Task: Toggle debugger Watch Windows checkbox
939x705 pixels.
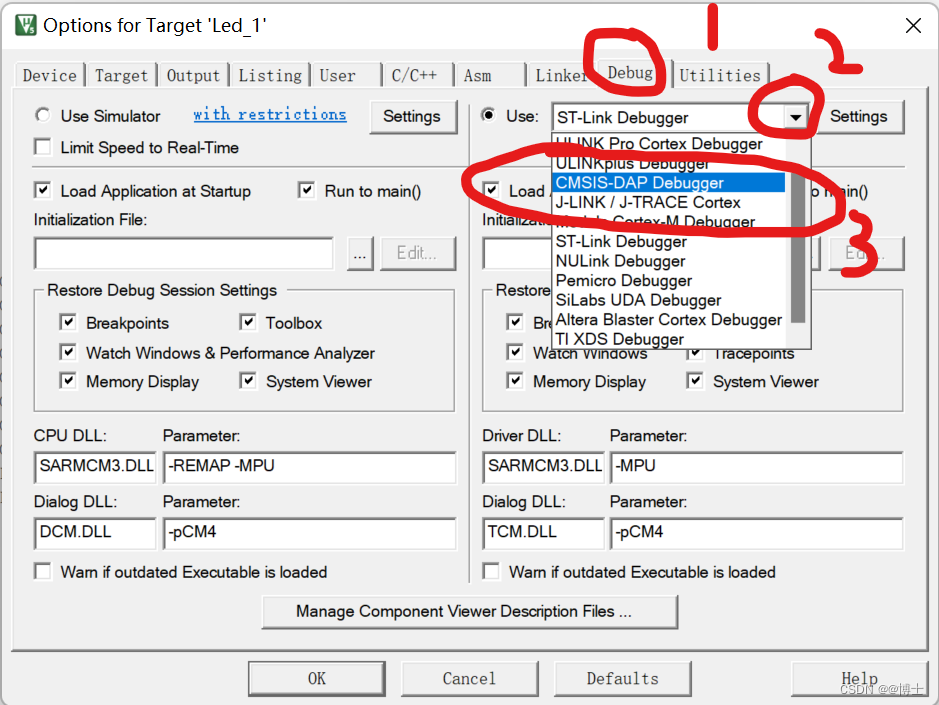Action: tap(514, 352)
